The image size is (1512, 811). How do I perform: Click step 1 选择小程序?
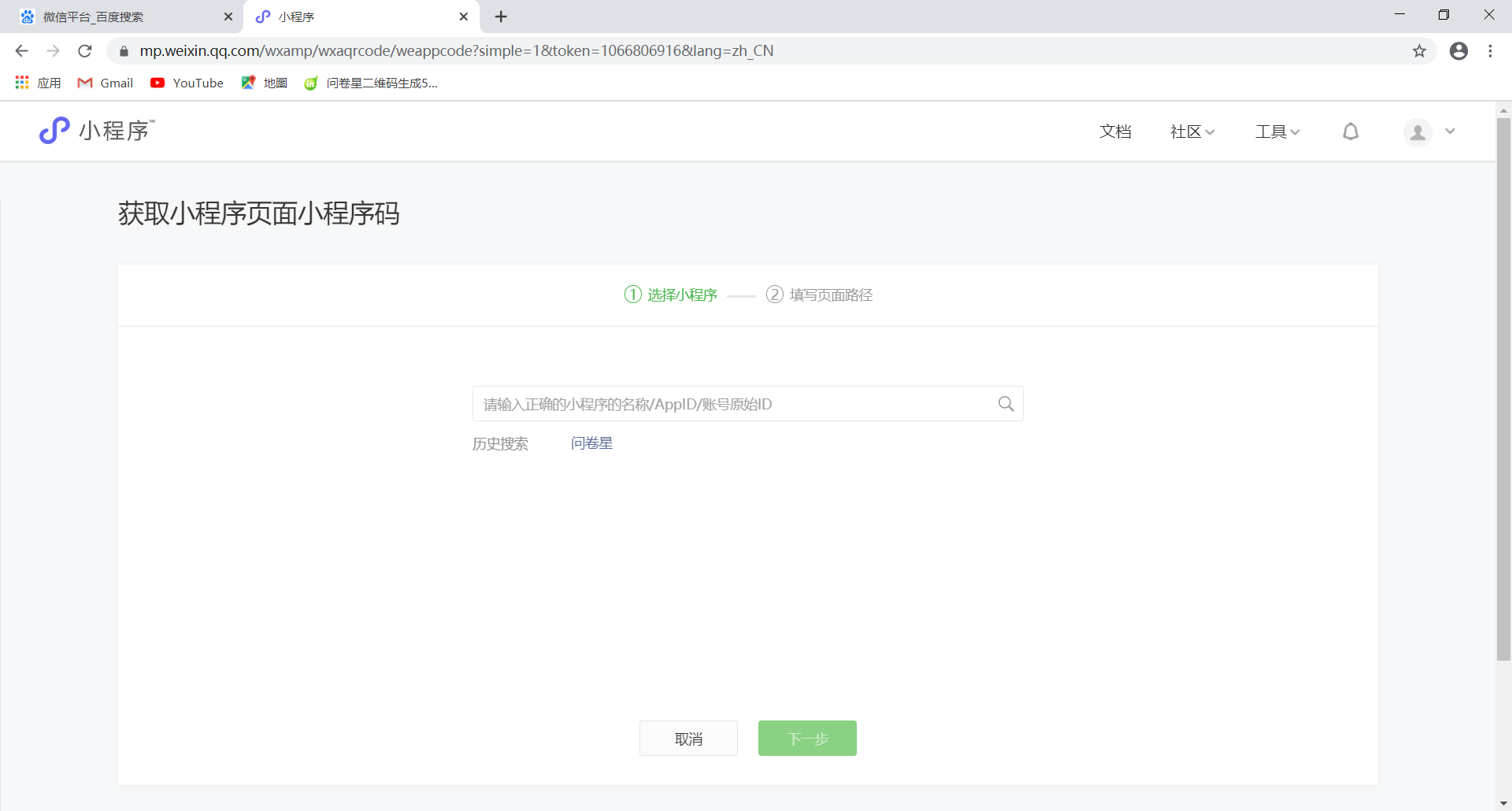point(671,294)
